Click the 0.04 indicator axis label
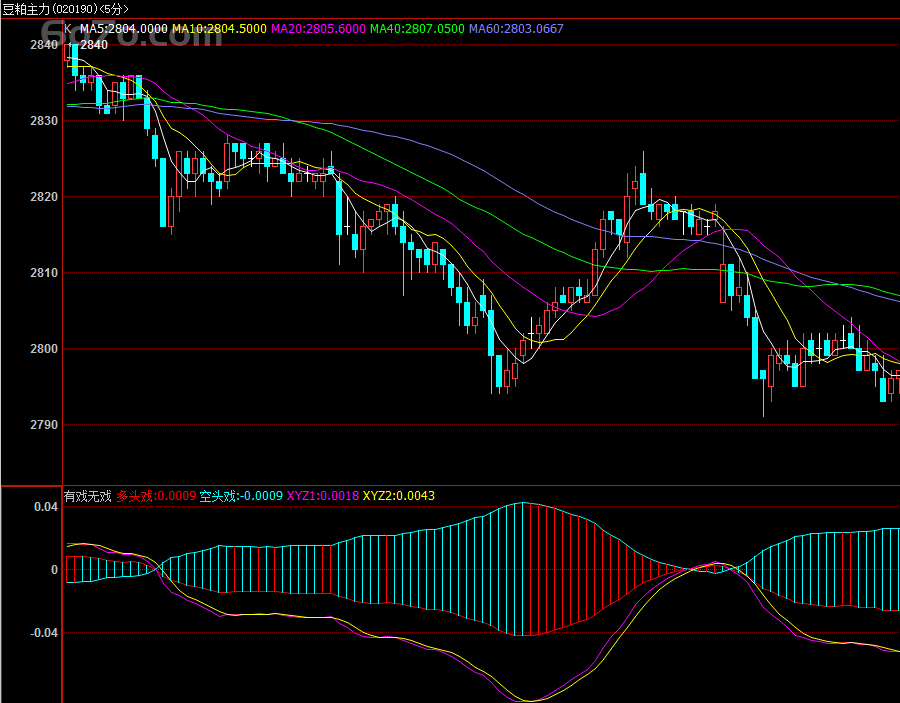This screenshot has width=900, height=703. point(47,507)
